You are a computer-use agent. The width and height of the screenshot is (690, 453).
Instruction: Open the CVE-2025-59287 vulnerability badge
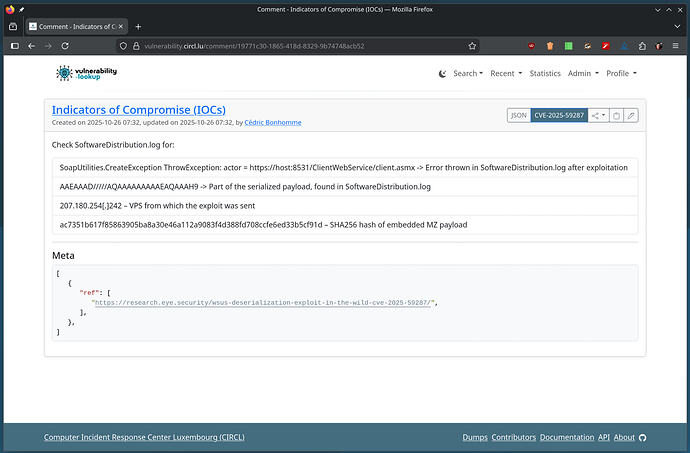(x=558, y=115)
